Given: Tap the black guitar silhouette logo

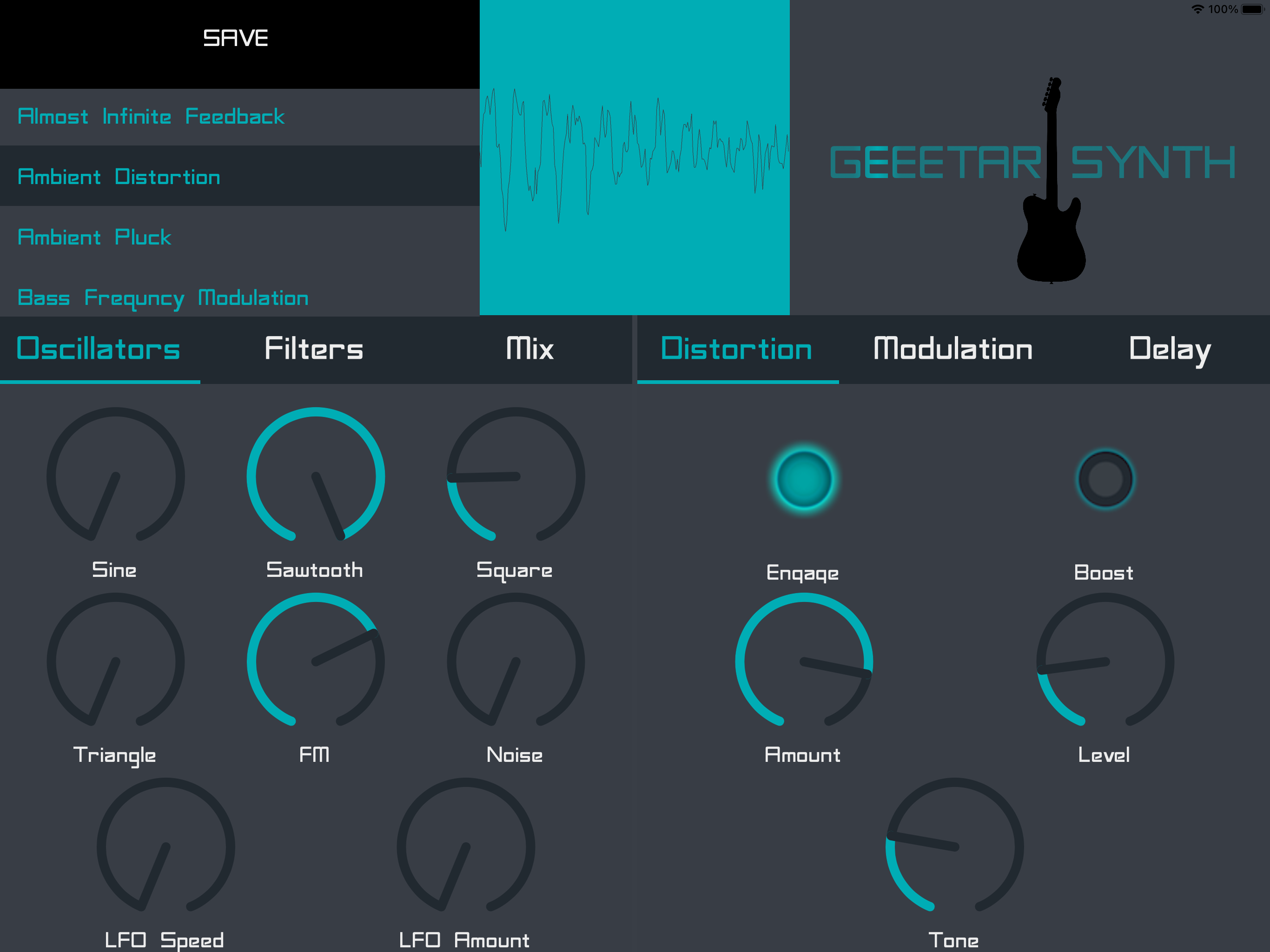Looking at the screenshot, I should pos(1051,180).
